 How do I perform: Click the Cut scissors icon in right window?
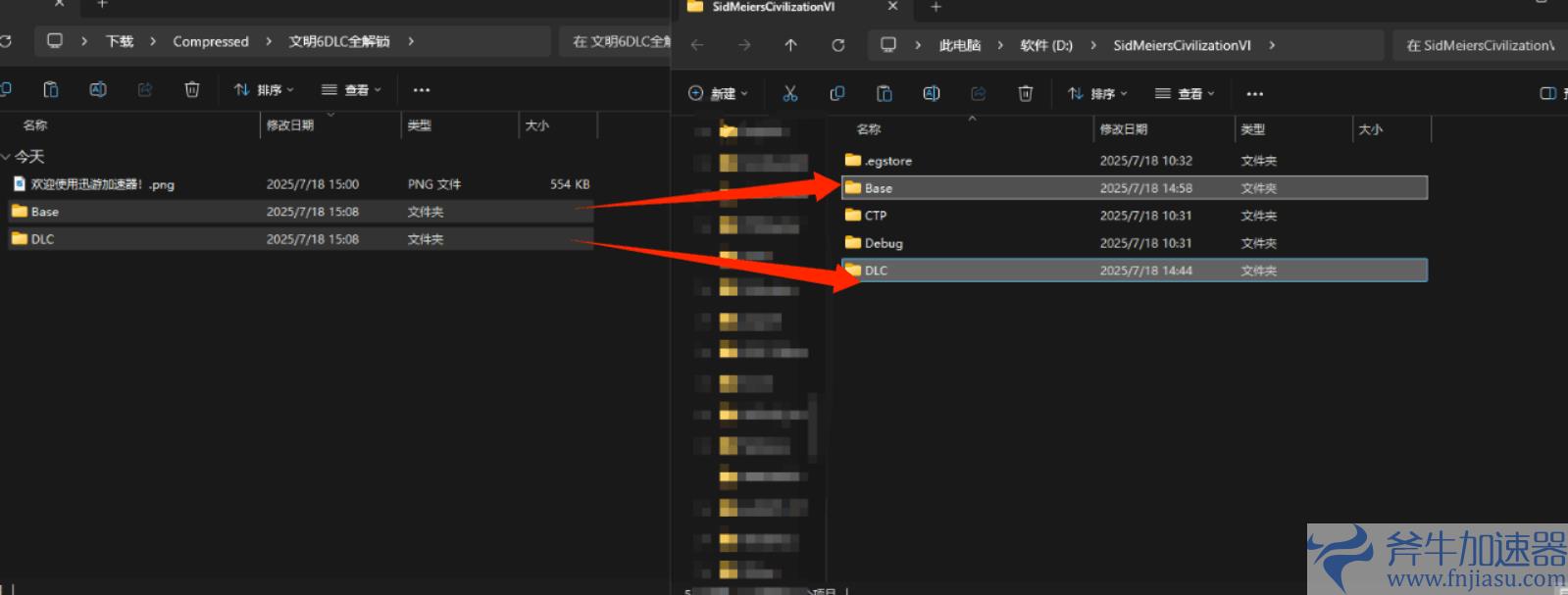(789, 93)
